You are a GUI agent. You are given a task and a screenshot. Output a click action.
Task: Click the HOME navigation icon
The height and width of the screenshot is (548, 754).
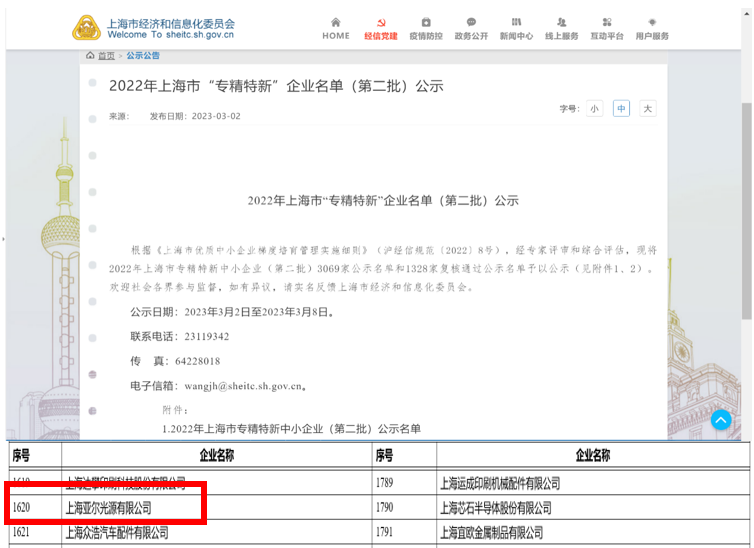(336, 23)
